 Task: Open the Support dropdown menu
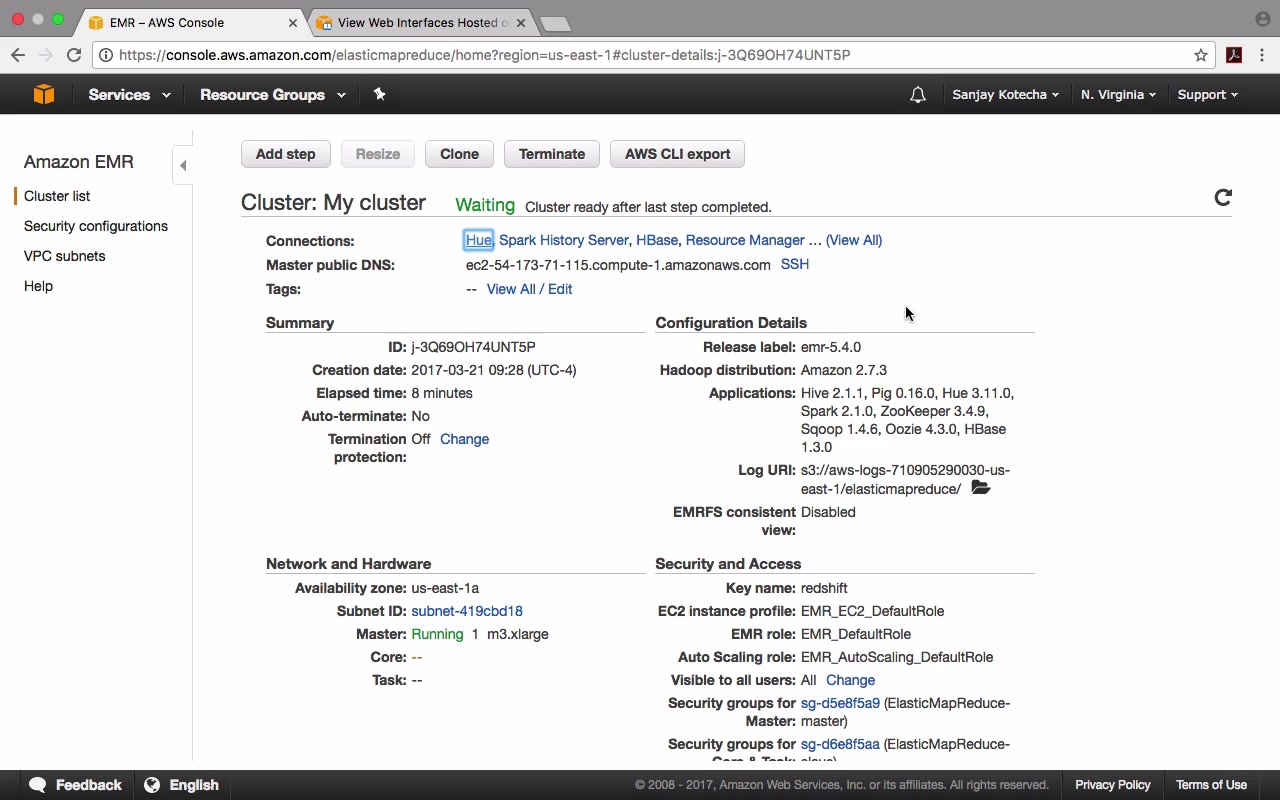(1207, 95)
